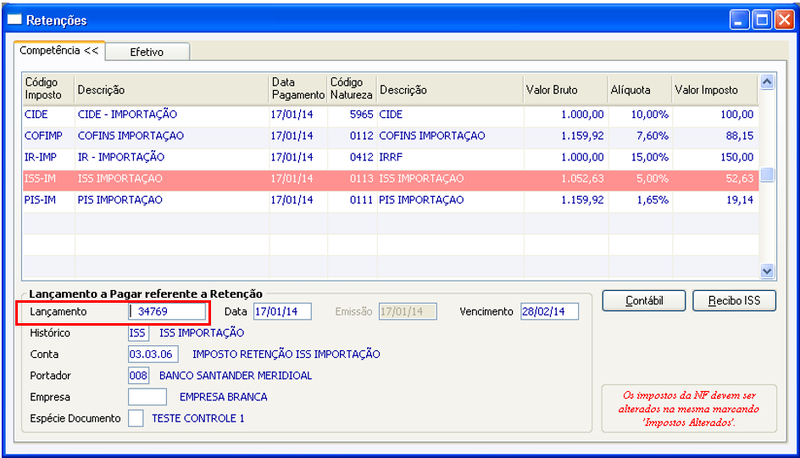The width and height of the screenshot is (800, 458).
Task: Close the Retenções window
Action: coord(784,20)
